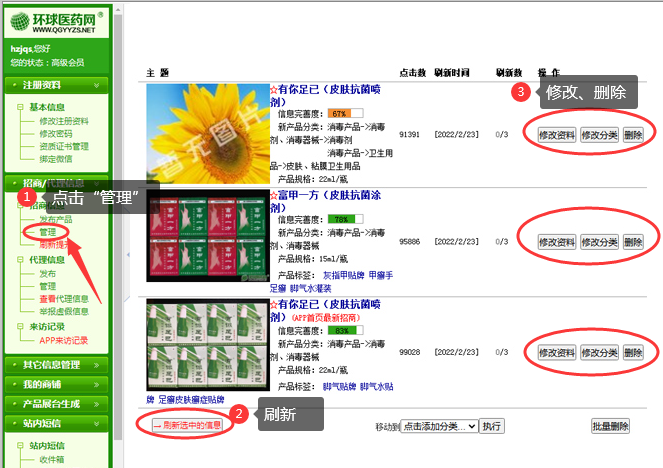Open 修改密码 in the sidebar
The height and width of the screenshot is (468, 663).
tap(55, 133)
